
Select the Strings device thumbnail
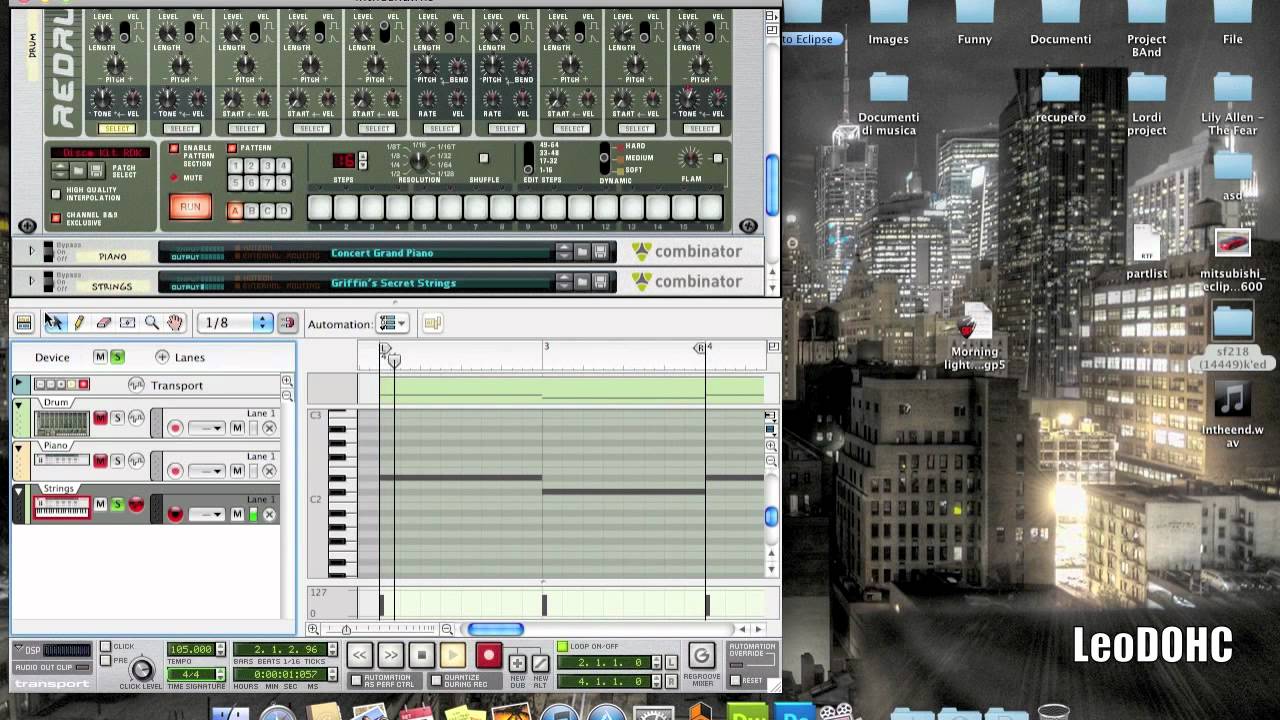(x=62, y=509)
